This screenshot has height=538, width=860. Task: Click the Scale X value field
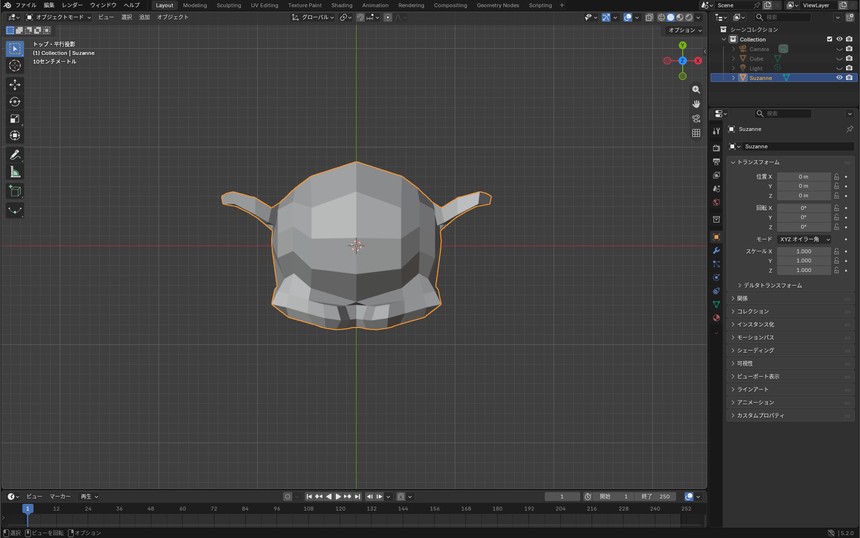(x=804, y=251)
